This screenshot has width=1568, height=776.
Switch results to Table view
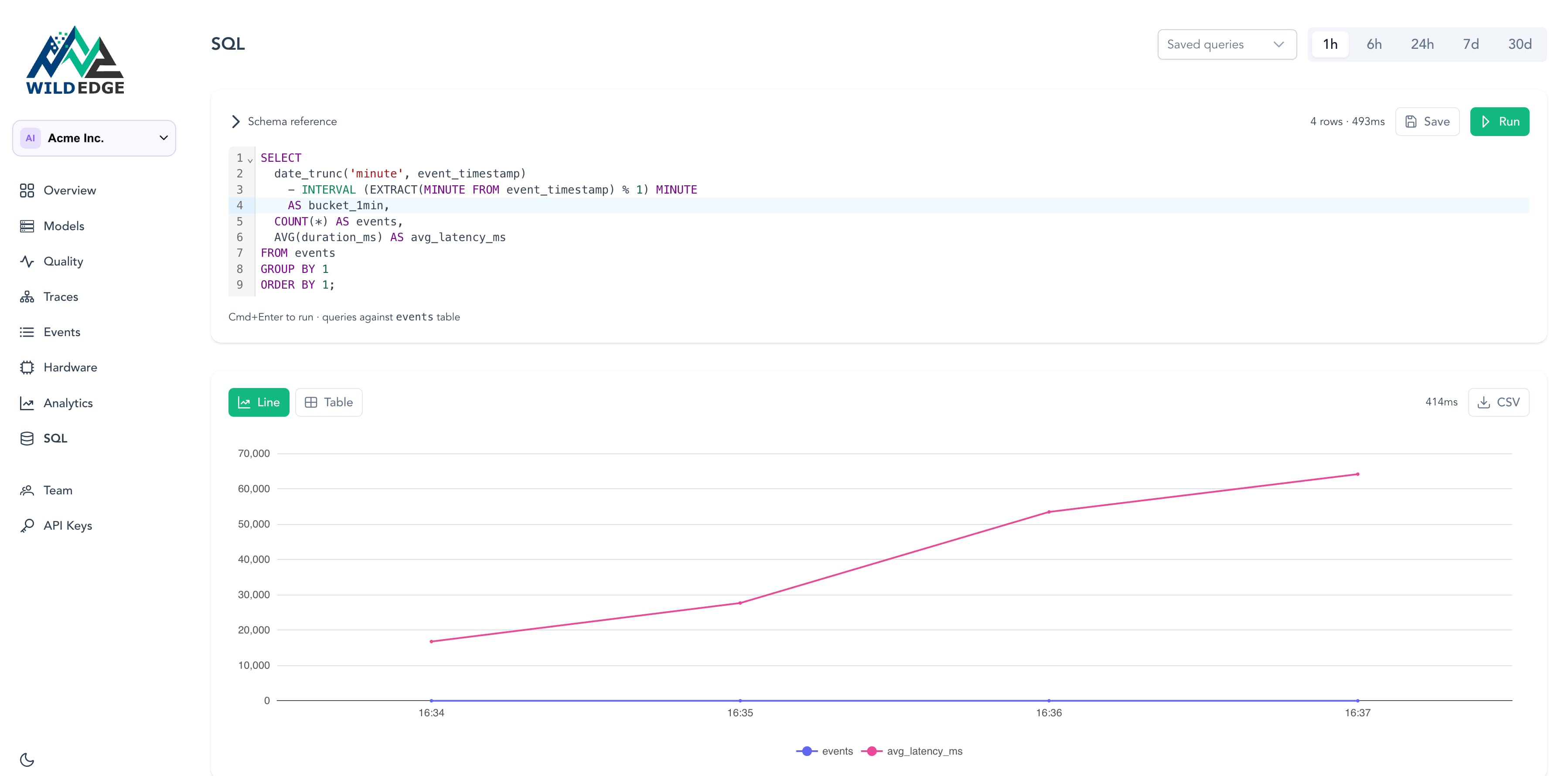(x=329, y=402)
